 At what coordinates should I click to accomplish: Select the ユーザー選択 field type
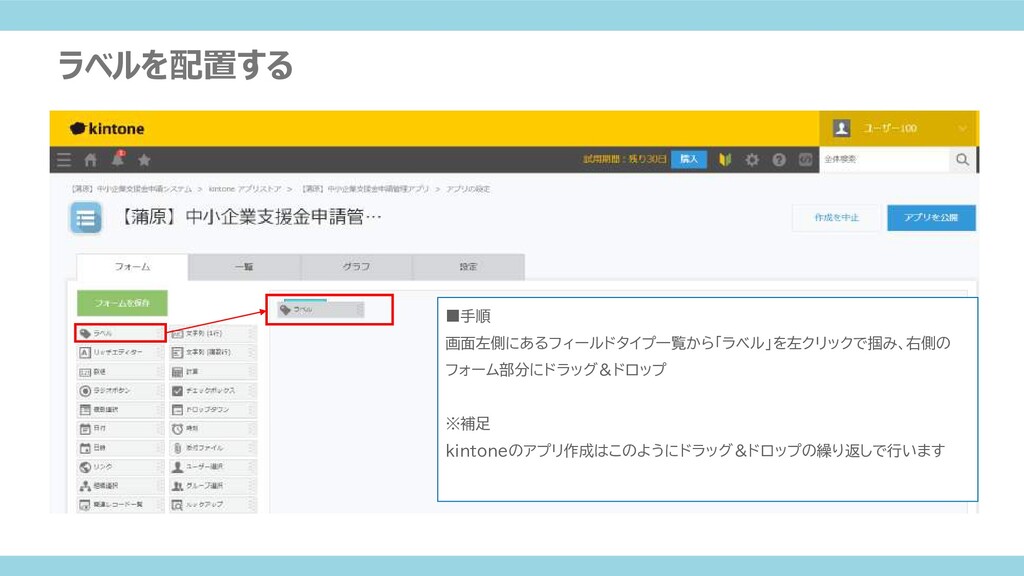213,467
